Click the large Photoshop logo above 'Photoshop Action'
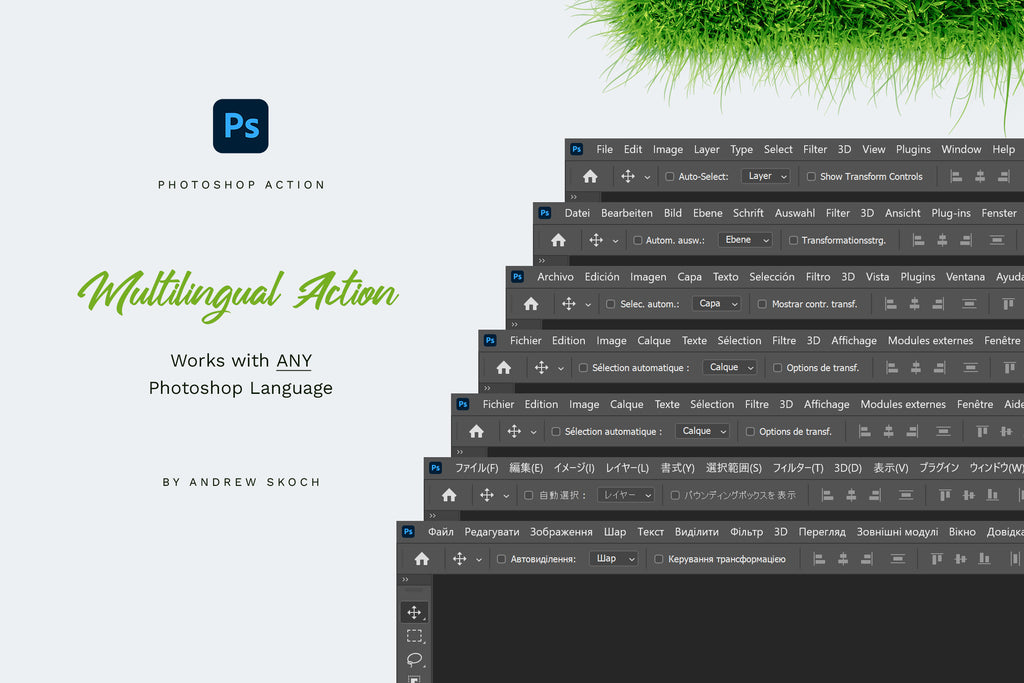This screenshot has height=683, width=1024. point(241,126)
